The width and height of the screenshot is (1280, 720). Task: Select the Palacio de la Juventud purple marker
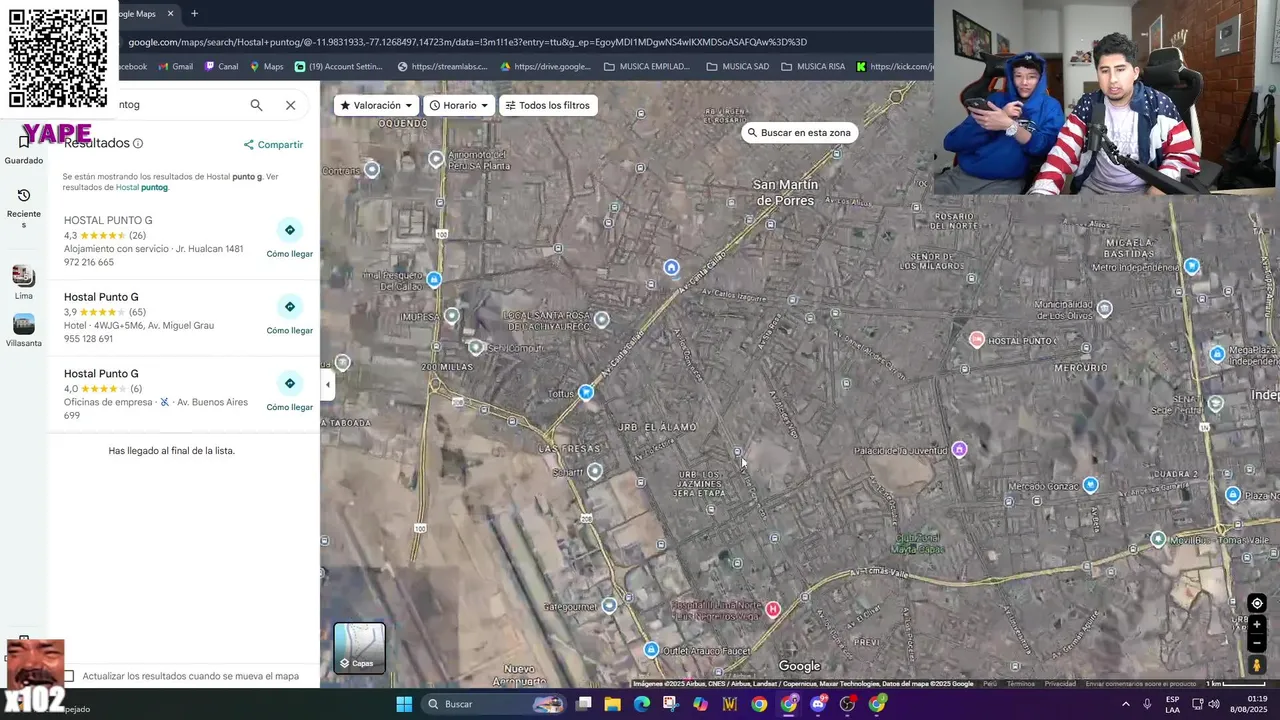pyautogui.click(x=960, y=449)
